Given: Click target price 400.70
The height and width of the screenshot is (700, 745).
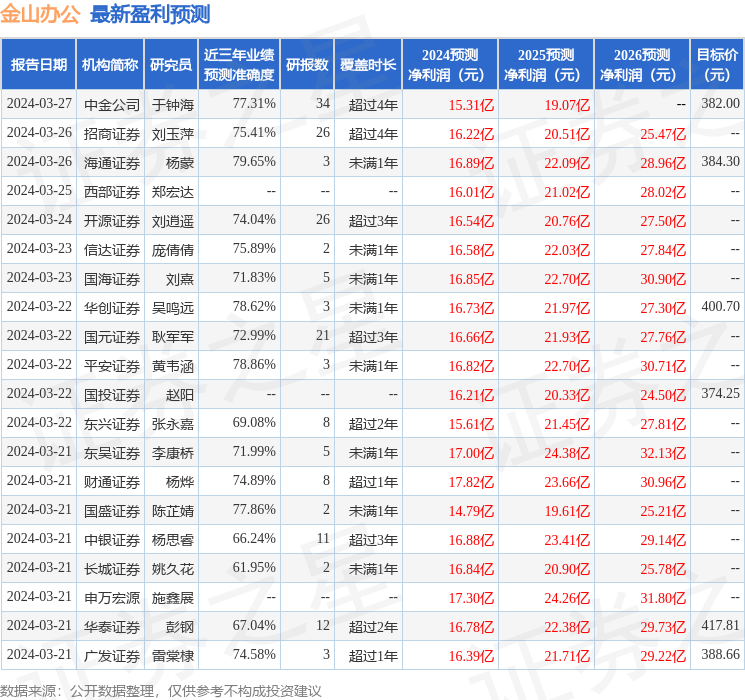Looking at the screenshot, I should [x=720, y=306].
